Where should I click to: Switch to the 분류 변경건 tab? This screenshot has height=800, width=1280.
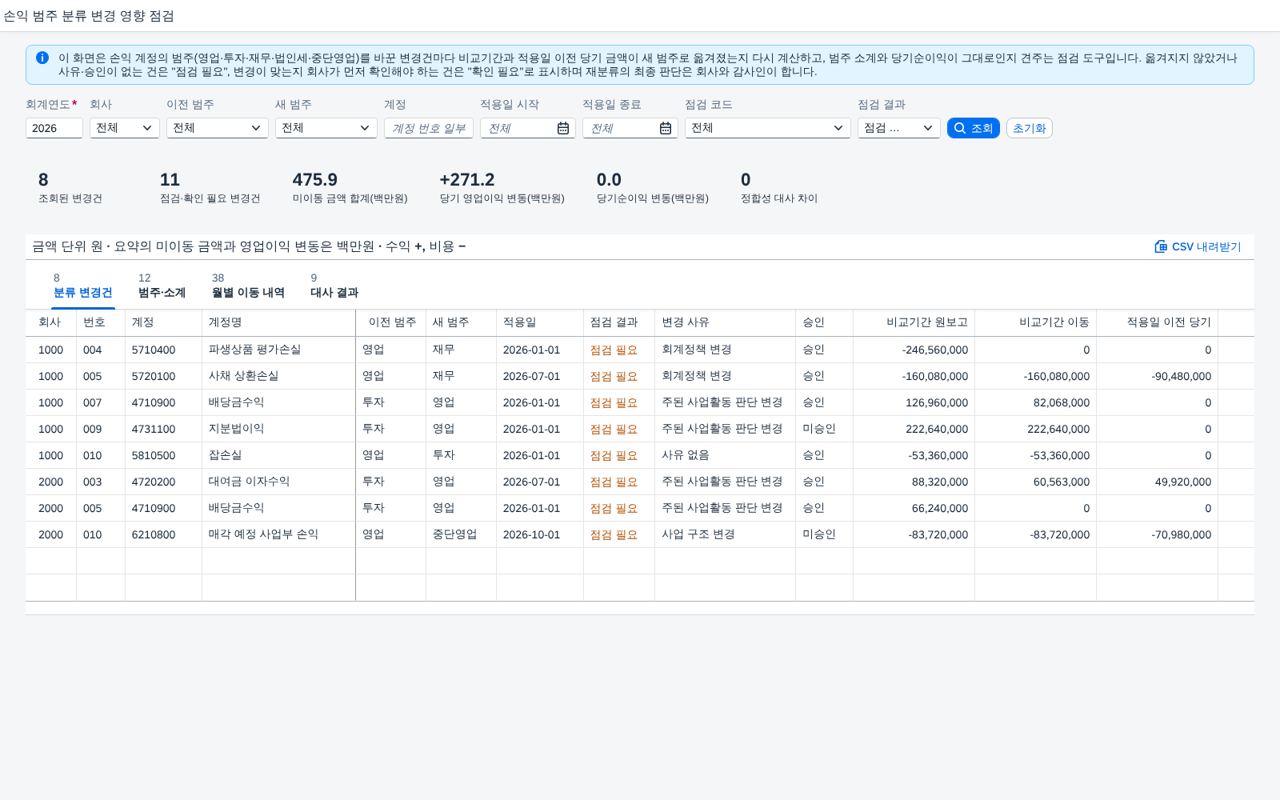point(83,286)
